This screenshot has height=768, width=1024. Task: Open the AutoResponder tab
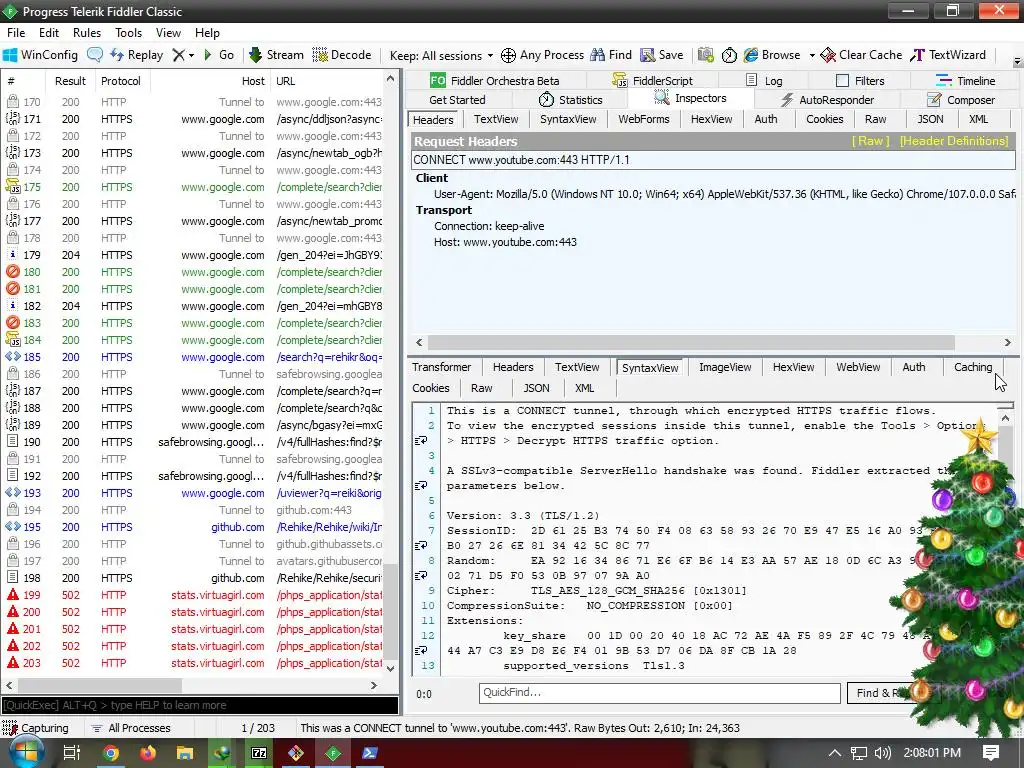coord(827,100)
